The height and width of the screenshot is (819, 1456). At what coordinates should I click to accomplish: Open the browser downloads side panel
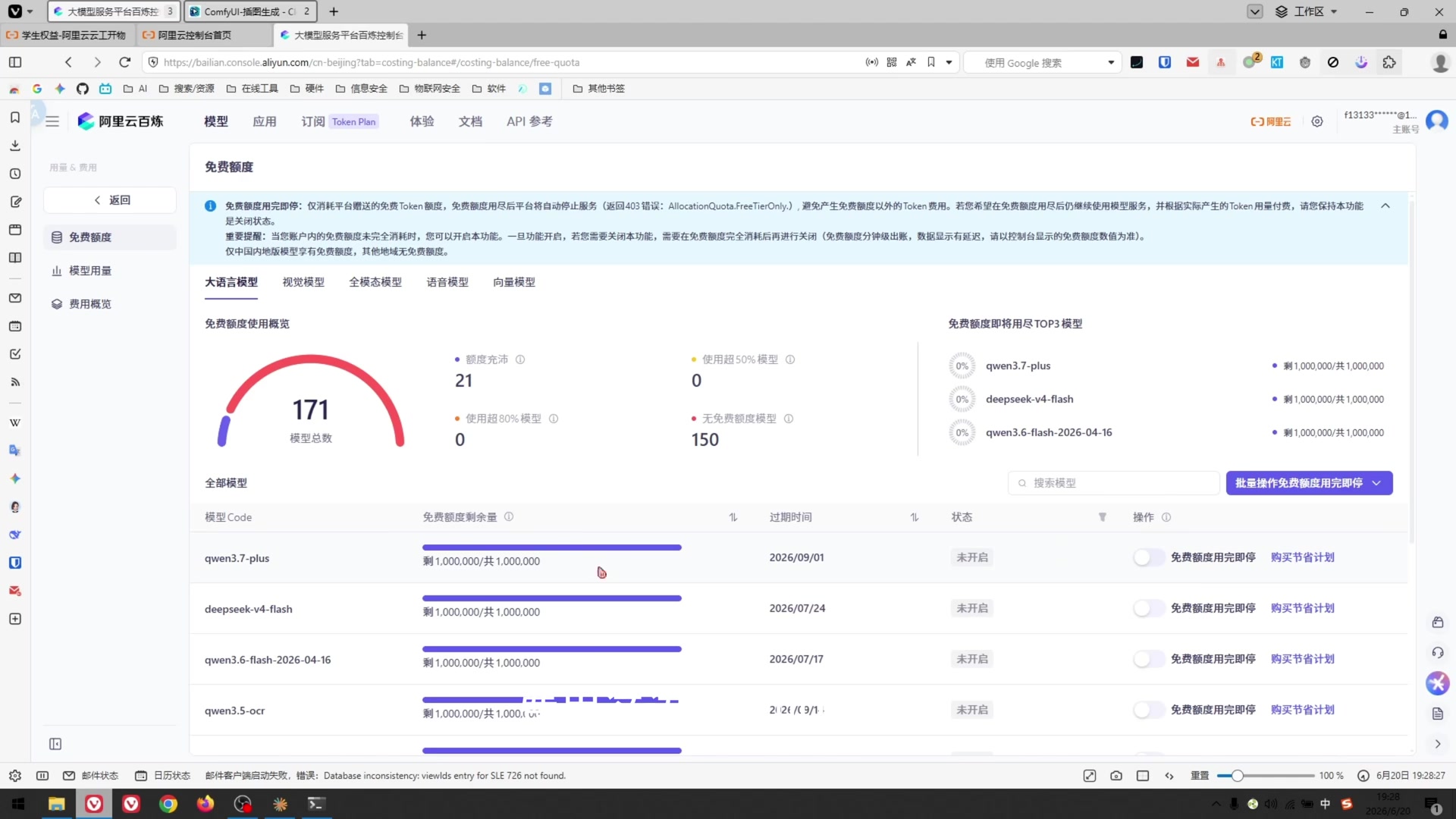14,146
